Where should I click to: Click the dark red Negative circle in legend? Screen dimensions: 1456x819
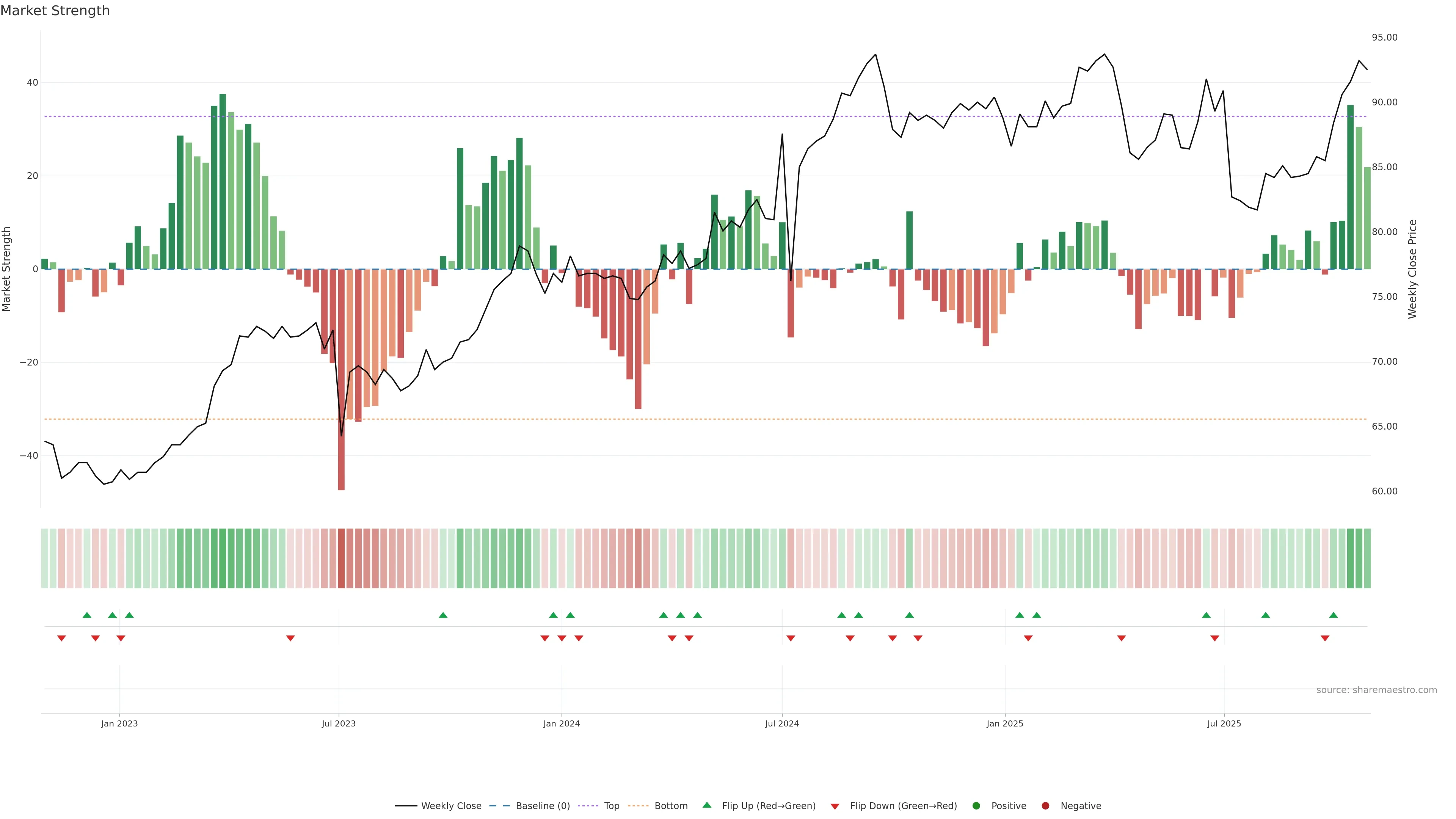1045,806
